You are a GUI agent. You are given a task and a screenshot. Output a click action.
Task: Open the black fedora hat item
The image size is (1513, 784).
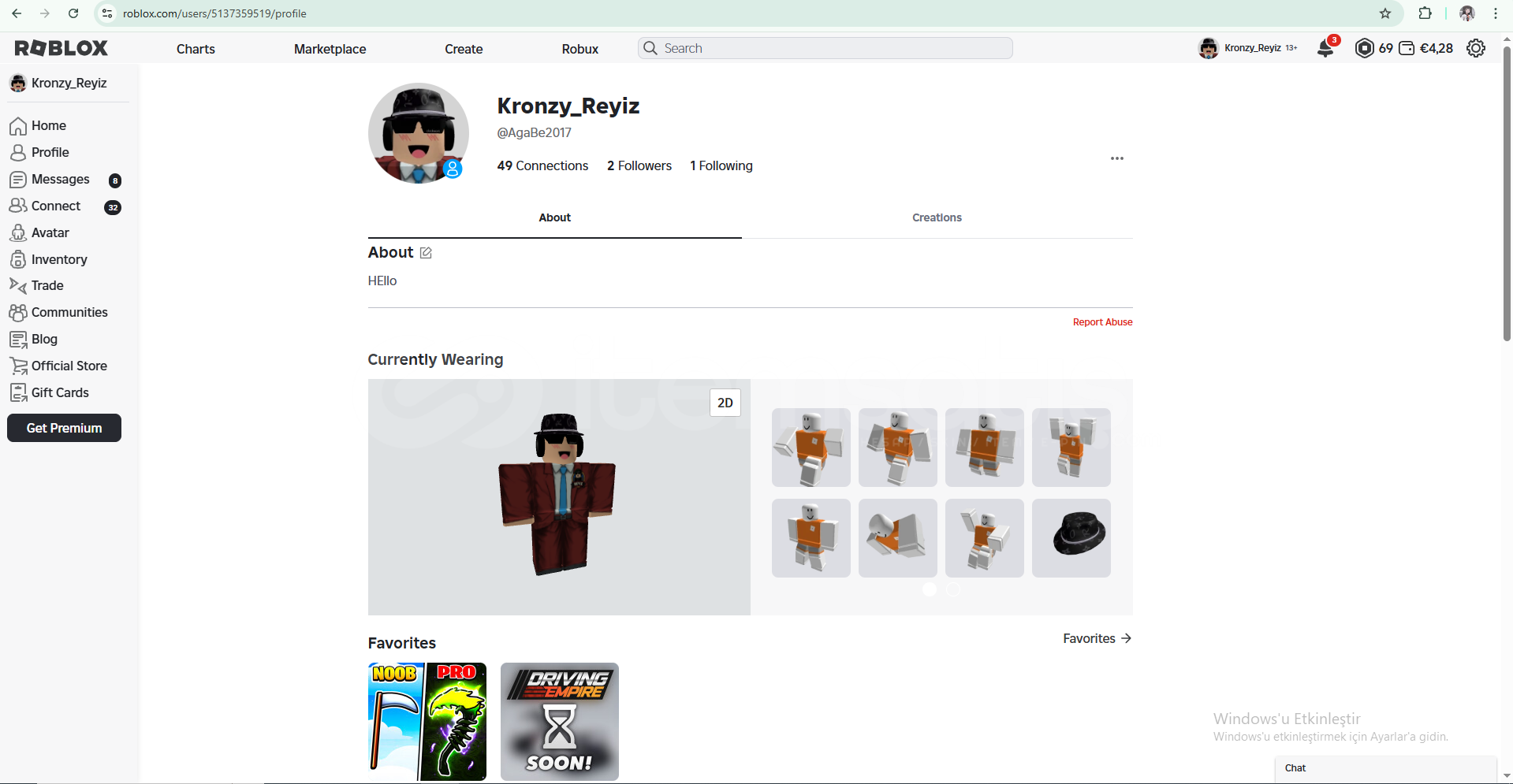point(1071,538)
